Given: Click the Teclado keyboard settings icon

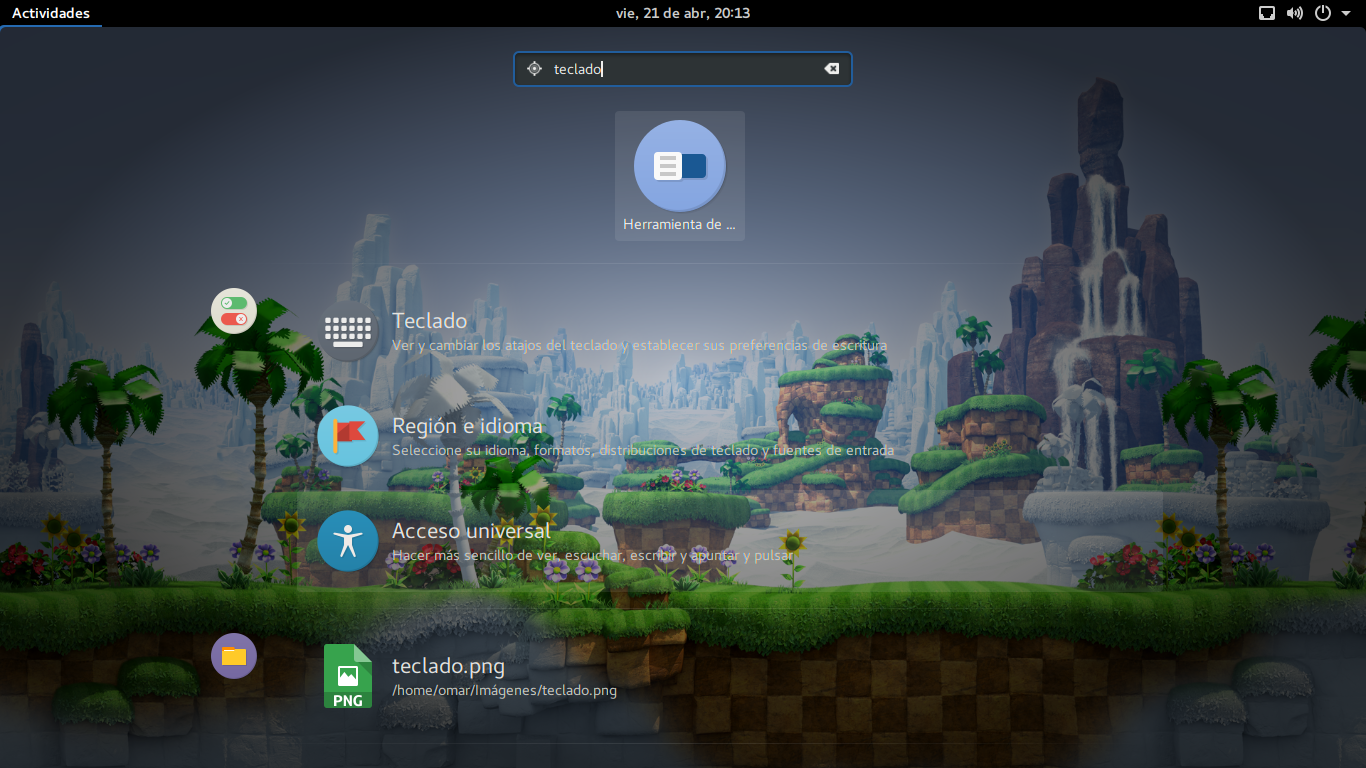Looking at the screenshot, I should point(348,331).
